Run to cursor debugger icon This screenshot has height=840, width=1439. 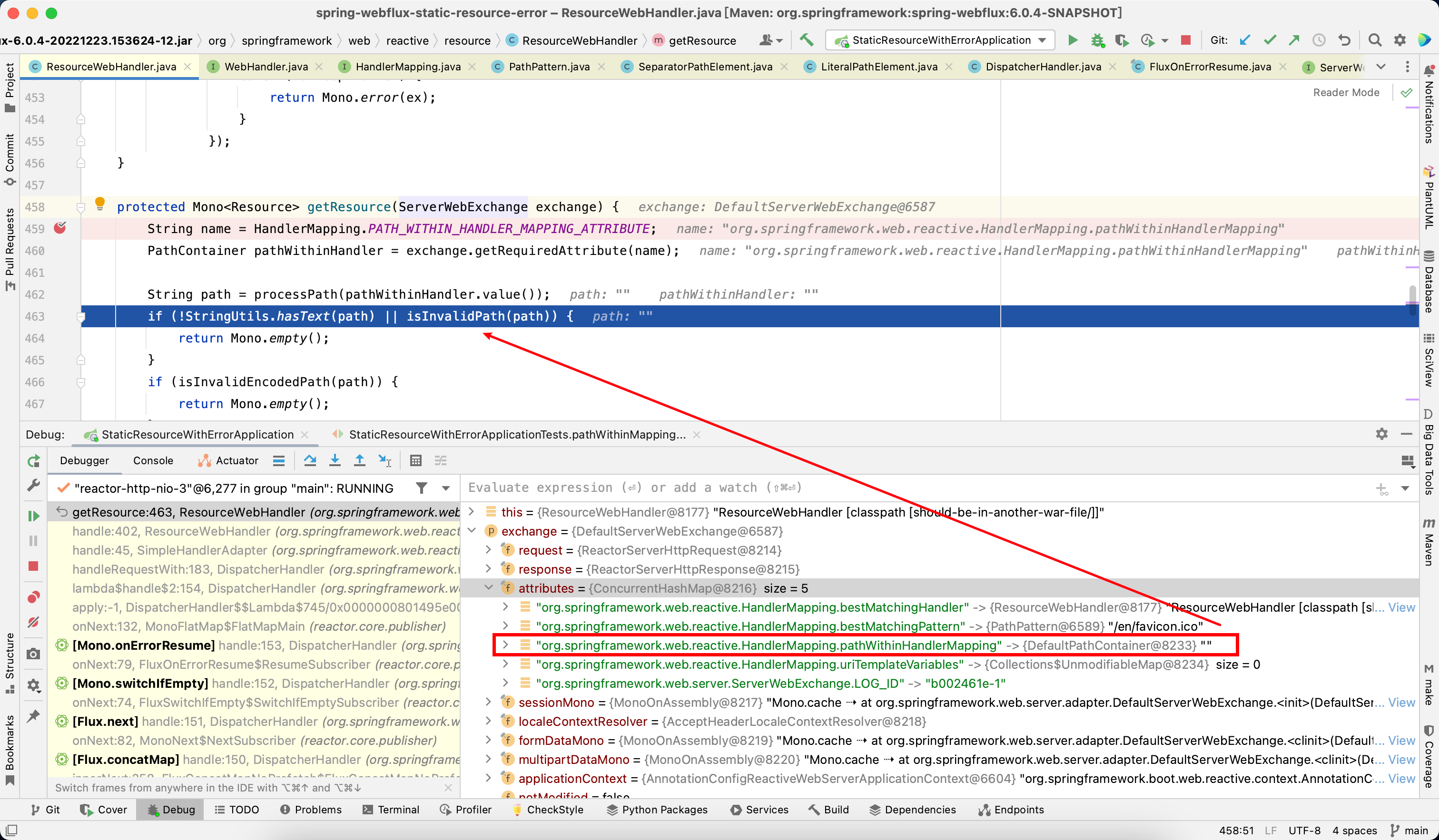[x=385, y=460]
